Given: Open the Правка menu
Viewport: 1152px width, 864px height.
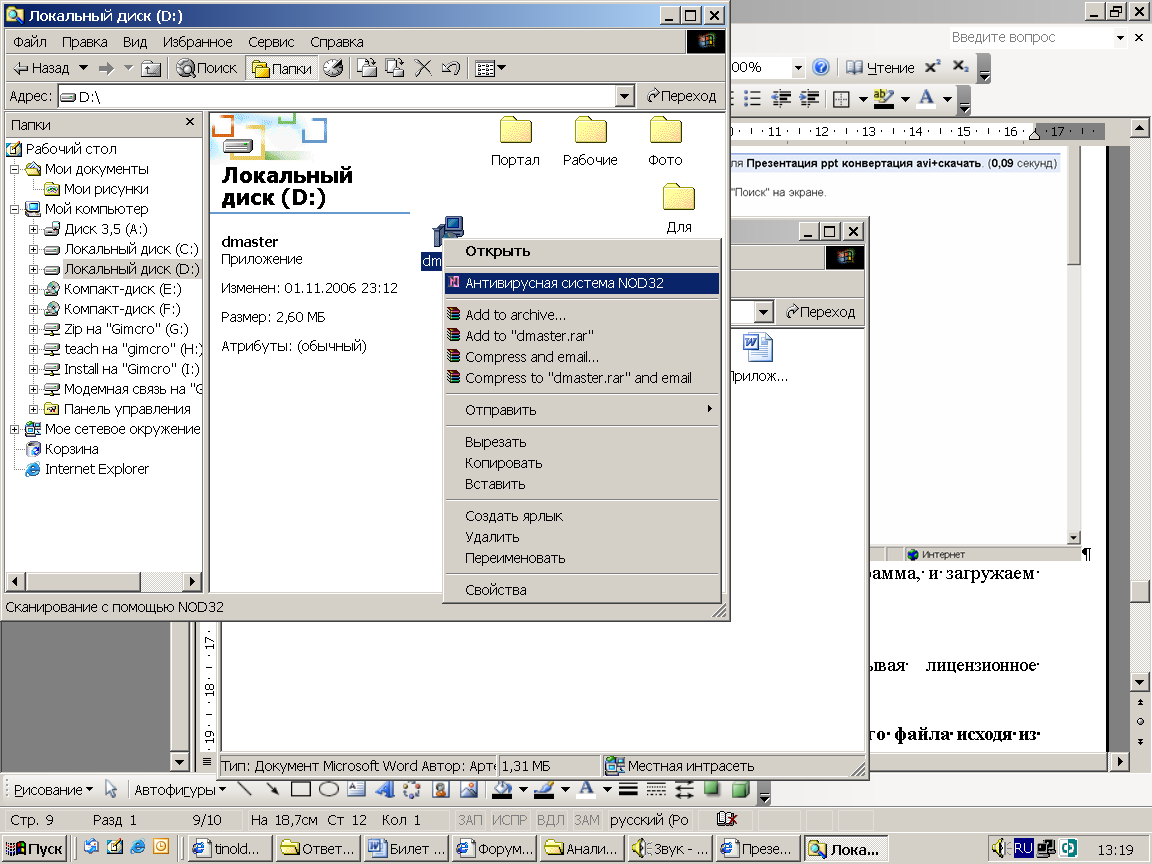Looking at the screenshot, I should [x=84, y=42].
